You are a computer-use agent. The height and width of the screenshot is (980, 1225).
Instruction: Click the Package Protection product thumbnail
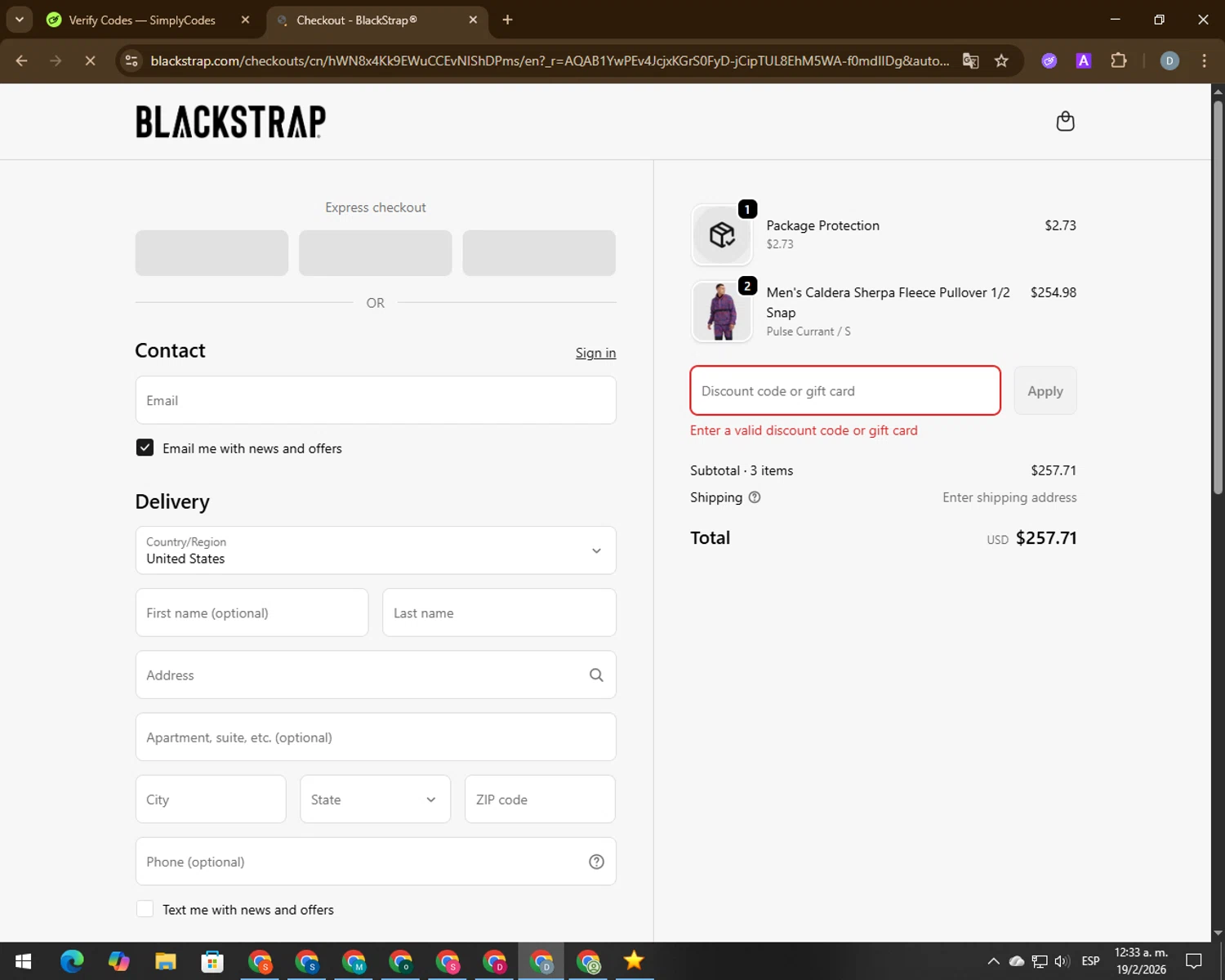[722, 235]
